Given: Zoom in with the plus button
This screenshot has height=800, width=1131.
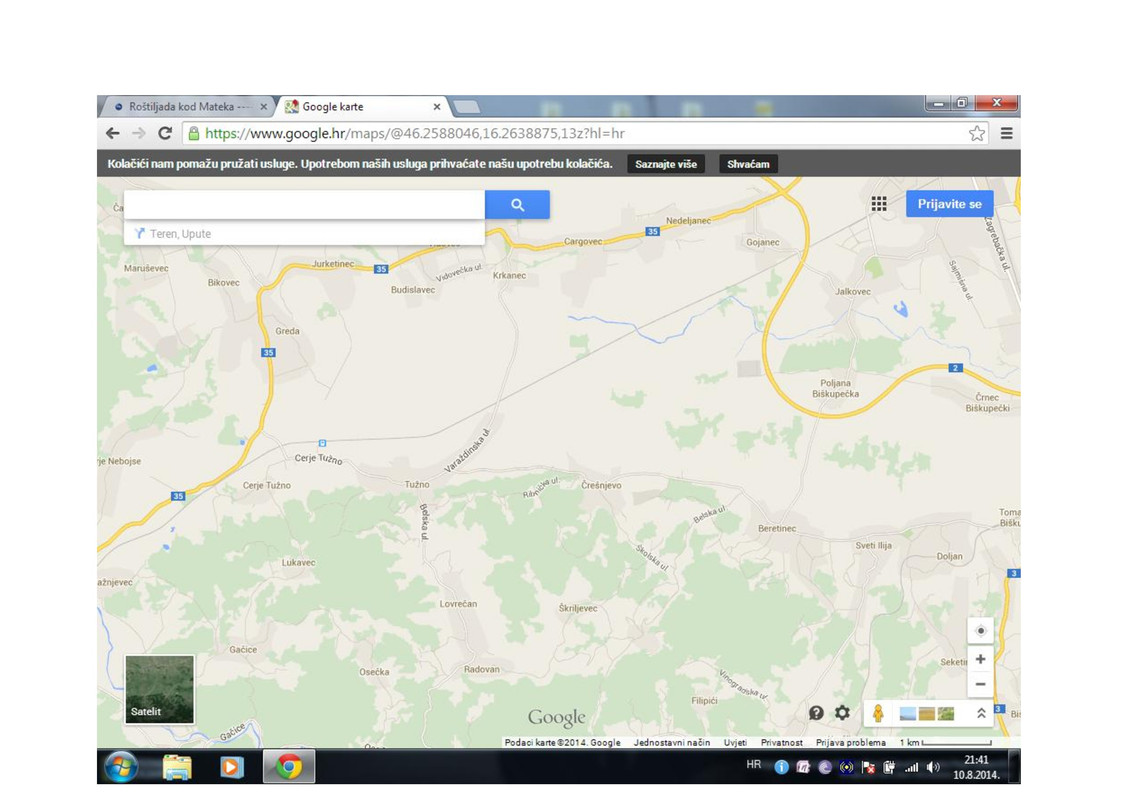Looking at the screenshot, I should pyautogui.click(x=980, y=659).
